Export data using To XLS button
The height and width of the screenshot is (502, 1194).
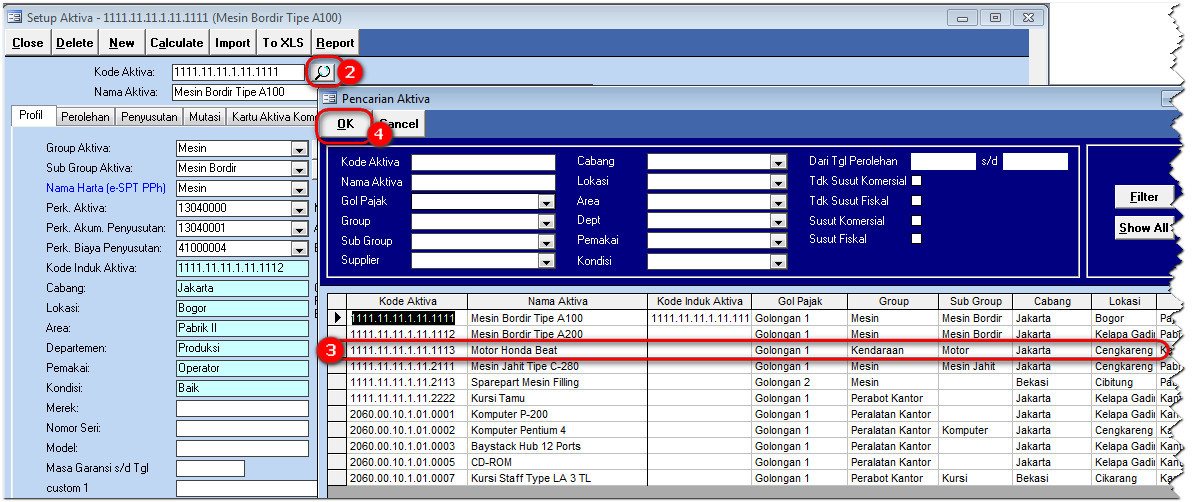point(284,43)
